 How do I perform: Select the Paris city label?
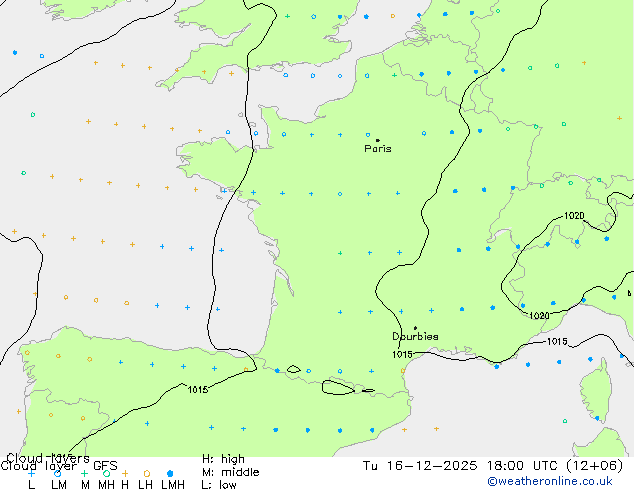[x=378, y=148]
